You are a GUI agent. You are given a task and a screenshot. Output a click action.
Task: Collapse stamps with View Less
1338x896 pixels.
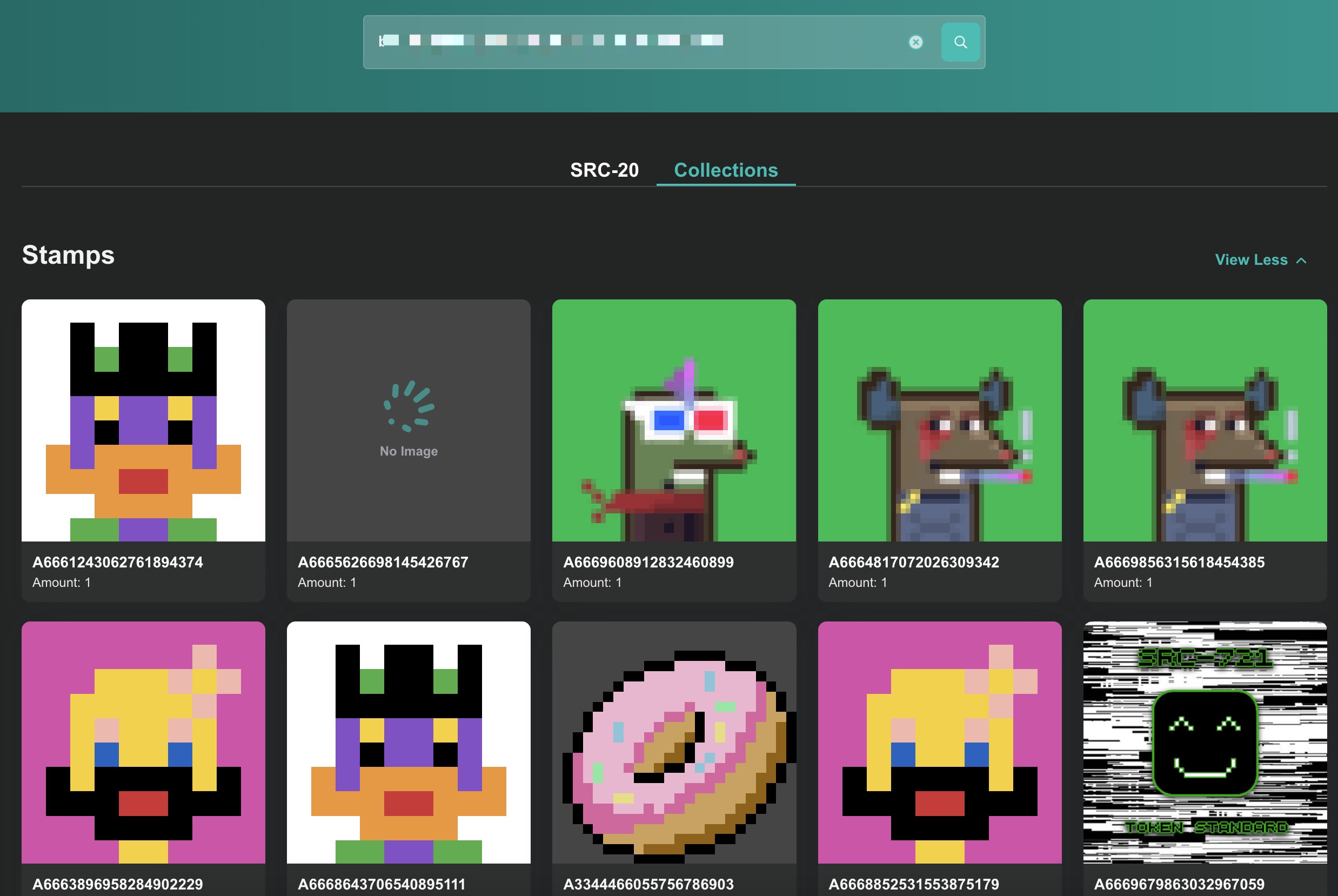1250,260
